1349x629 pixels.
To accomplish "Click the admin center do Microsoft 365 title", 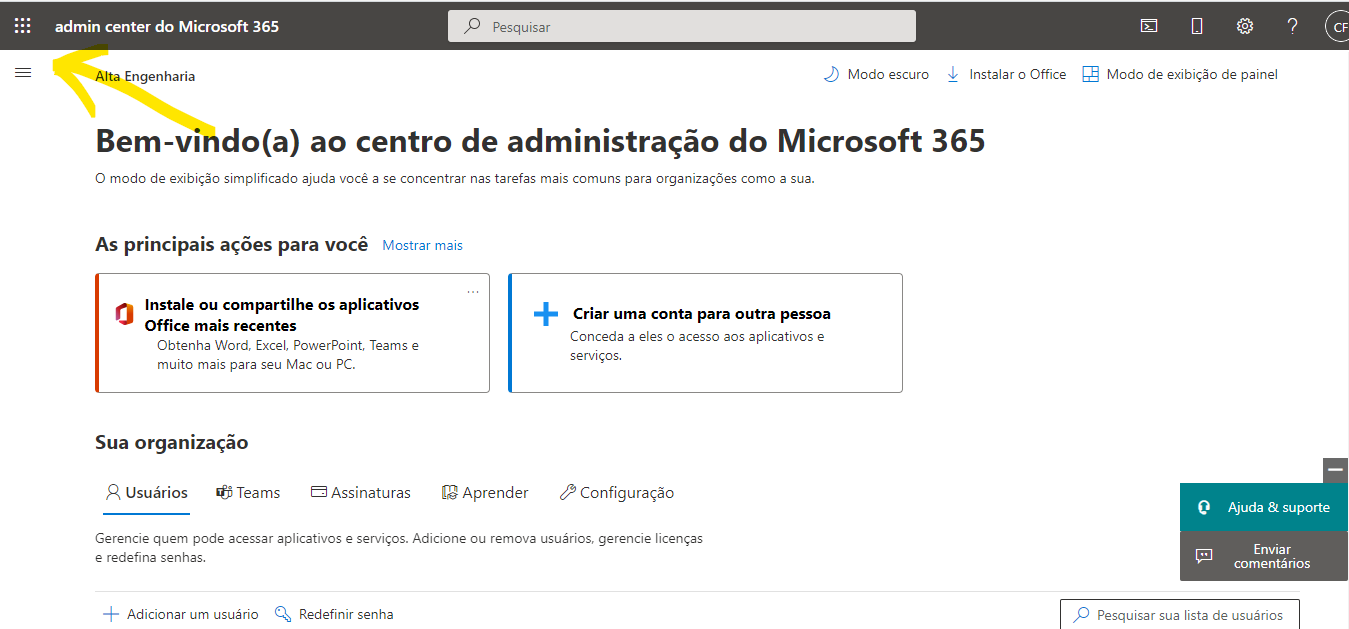I will pyautogui.click(x=167, y=26).
